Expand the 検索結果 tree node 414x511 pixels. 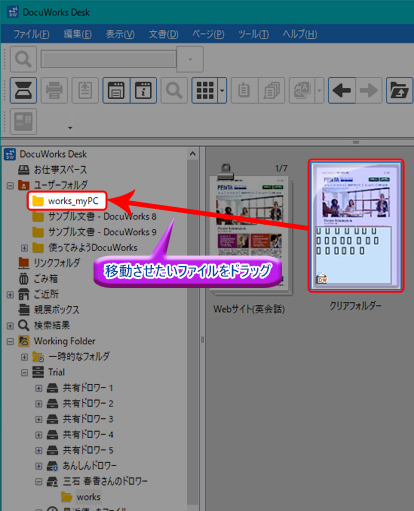tap(10, 326)
